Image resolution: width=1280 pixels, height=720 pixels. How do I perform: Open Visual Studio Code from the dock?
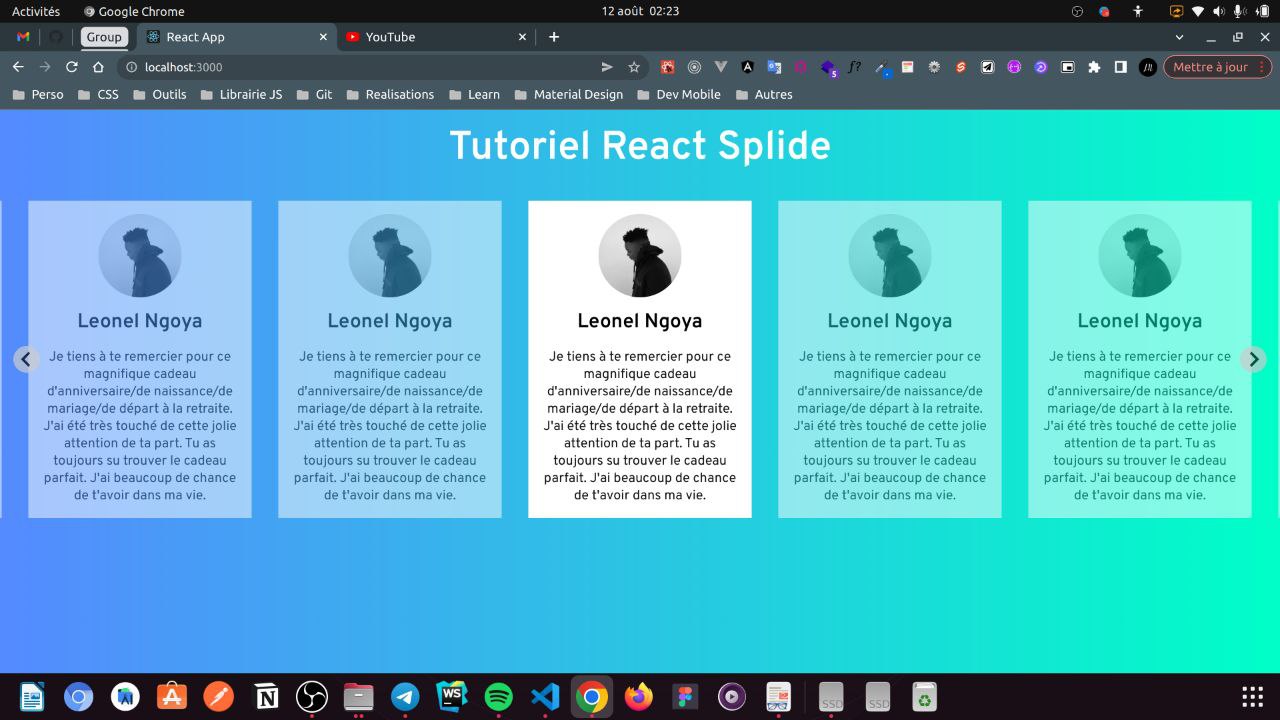tap(545, 697)
